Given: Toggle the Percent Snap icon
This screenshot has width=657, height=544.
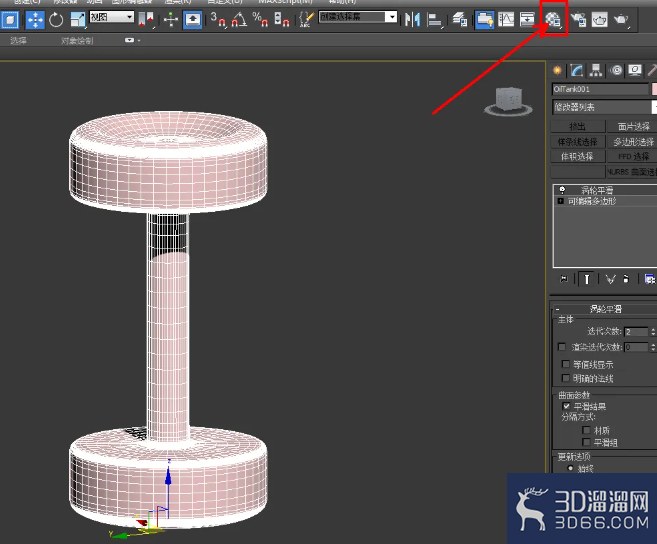Looking at the screenshot, I should pos(260,19).
